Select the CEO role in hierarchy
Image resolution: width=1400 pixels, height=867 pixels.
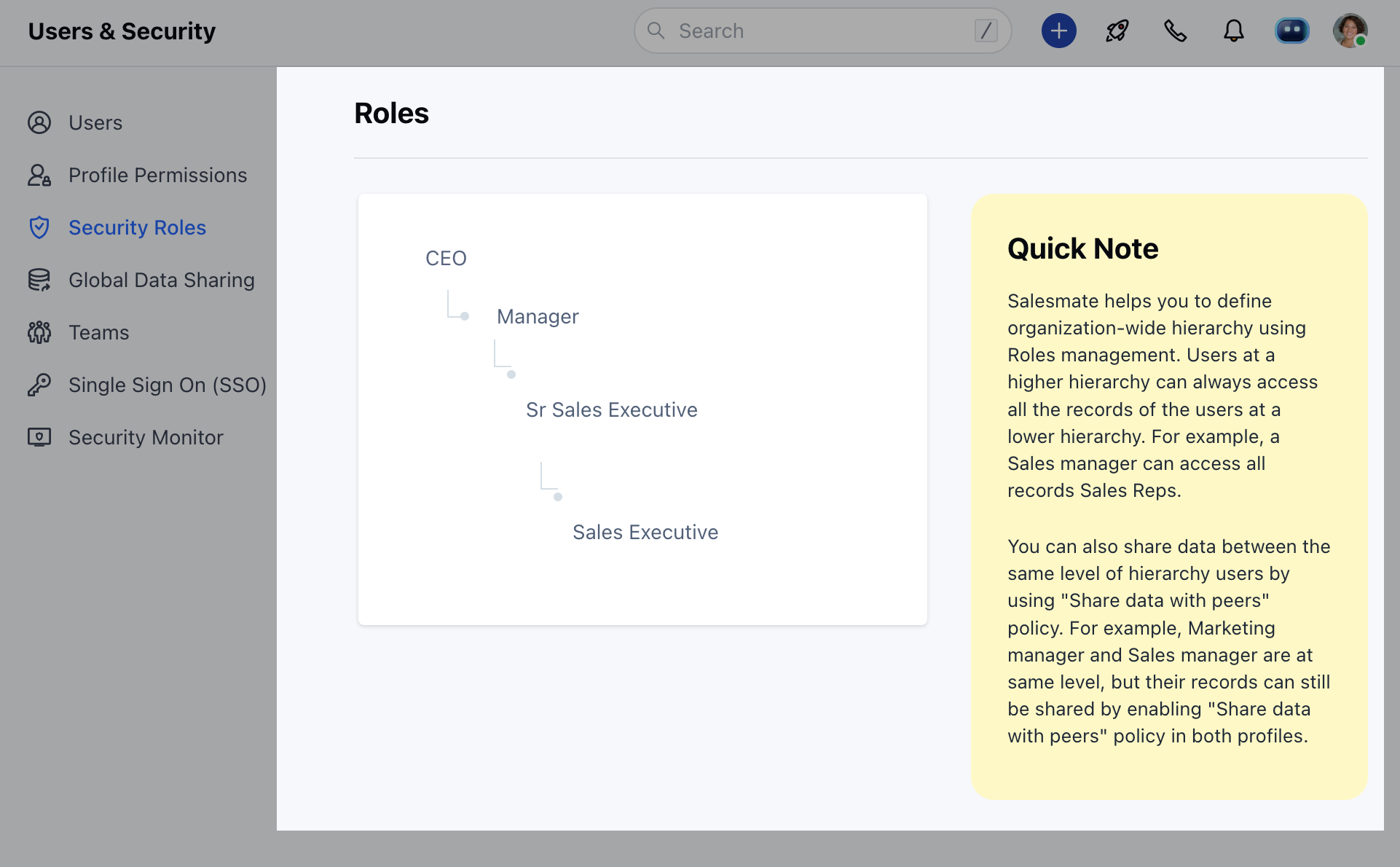(446, 258)
